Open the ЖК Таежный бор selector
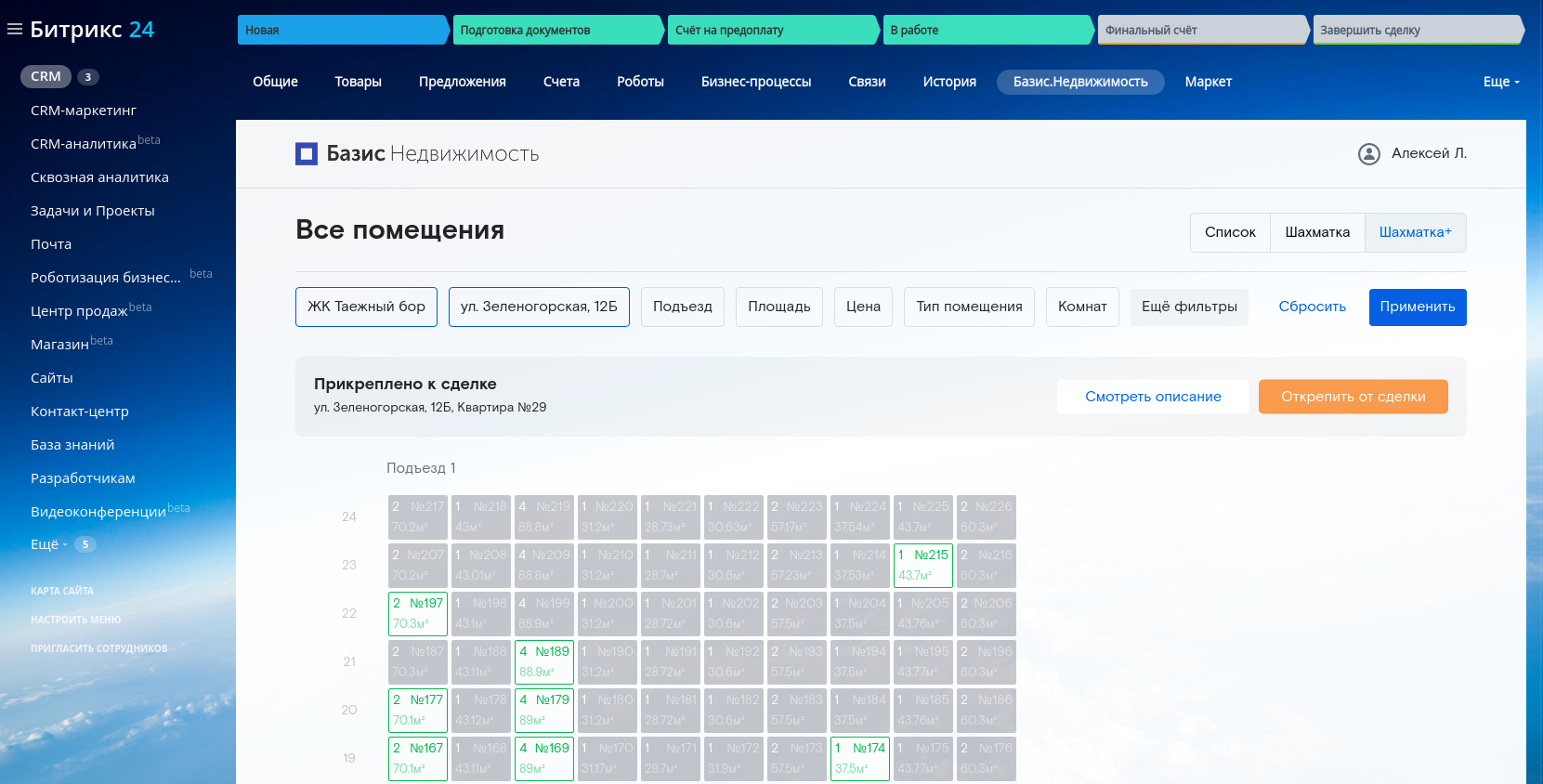1543x784 pixels. (x=366, y=307)
